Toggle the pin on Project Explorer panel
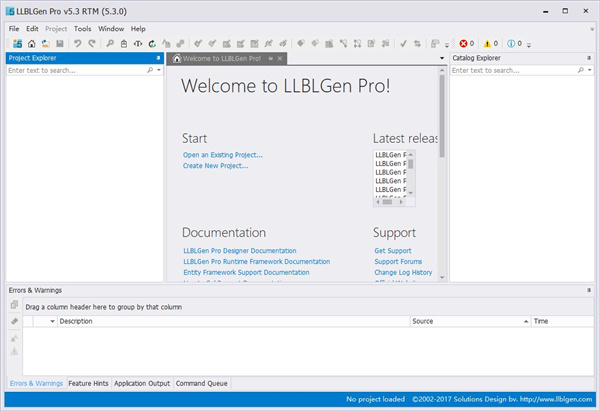 [158, 59]
